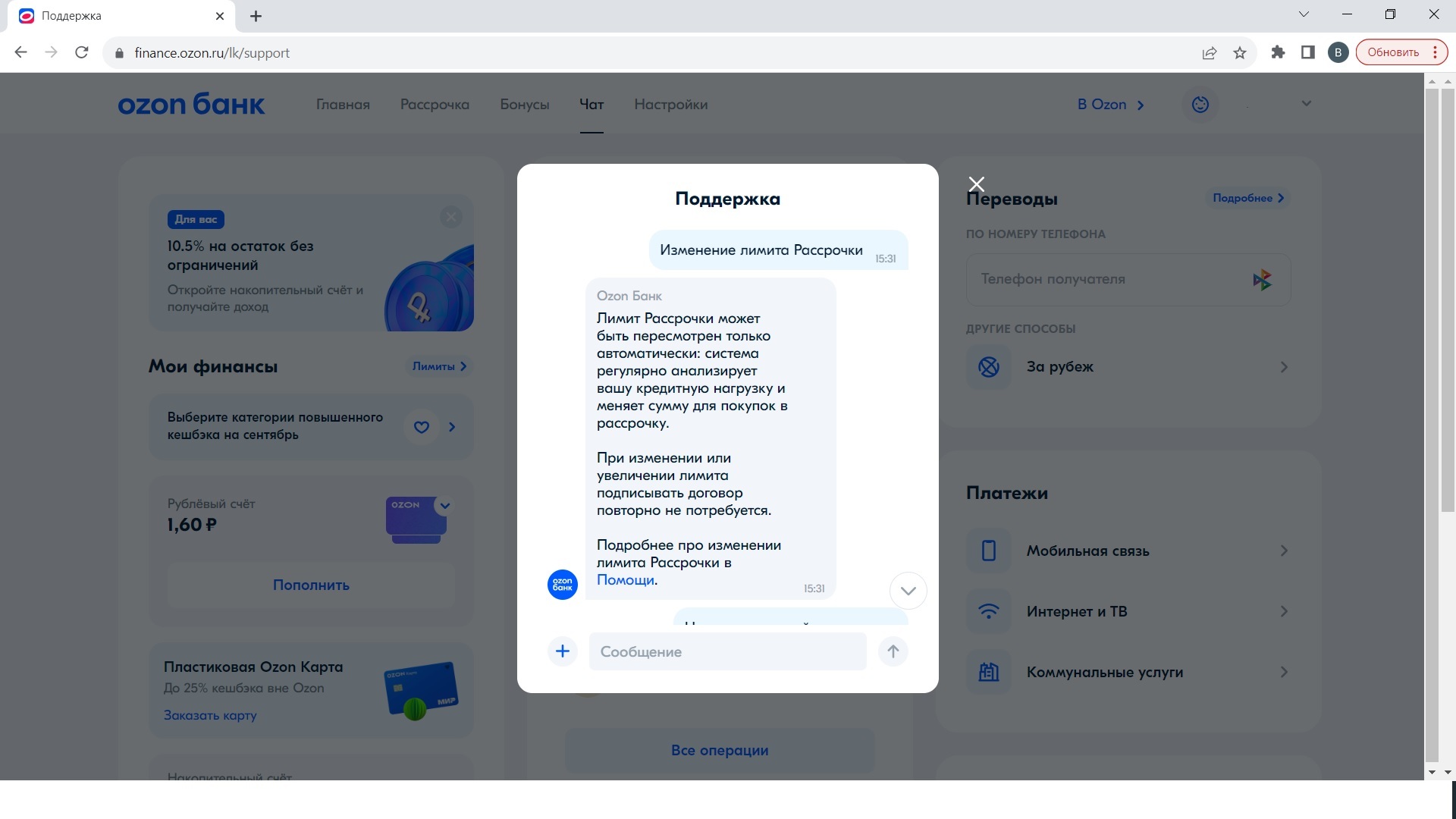Open the 10.5% на остаток promo banner
1456x819 pixels.
pyautogui.click(x=311, y=262)
